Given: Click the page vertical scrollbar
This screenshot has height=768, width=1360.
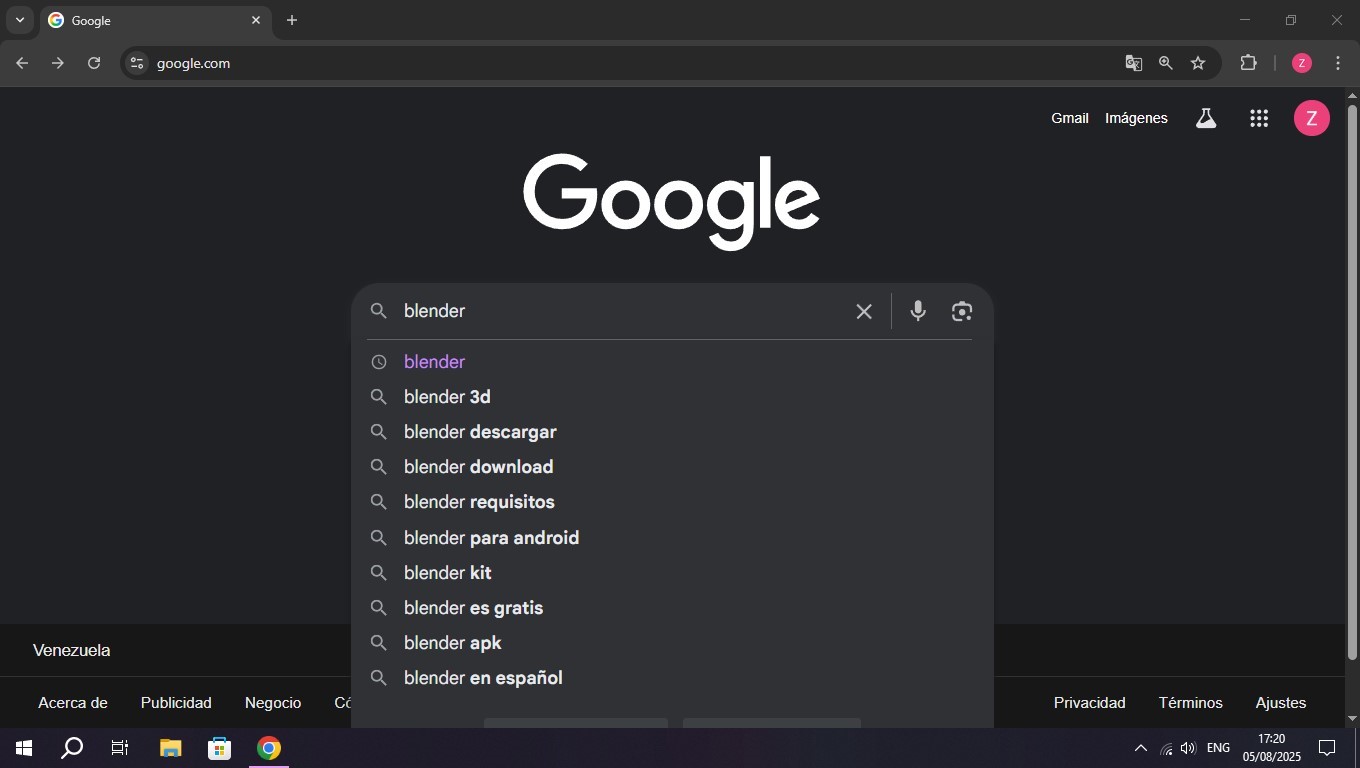Looking at the screenshot, I should [x=1352, y=382].
